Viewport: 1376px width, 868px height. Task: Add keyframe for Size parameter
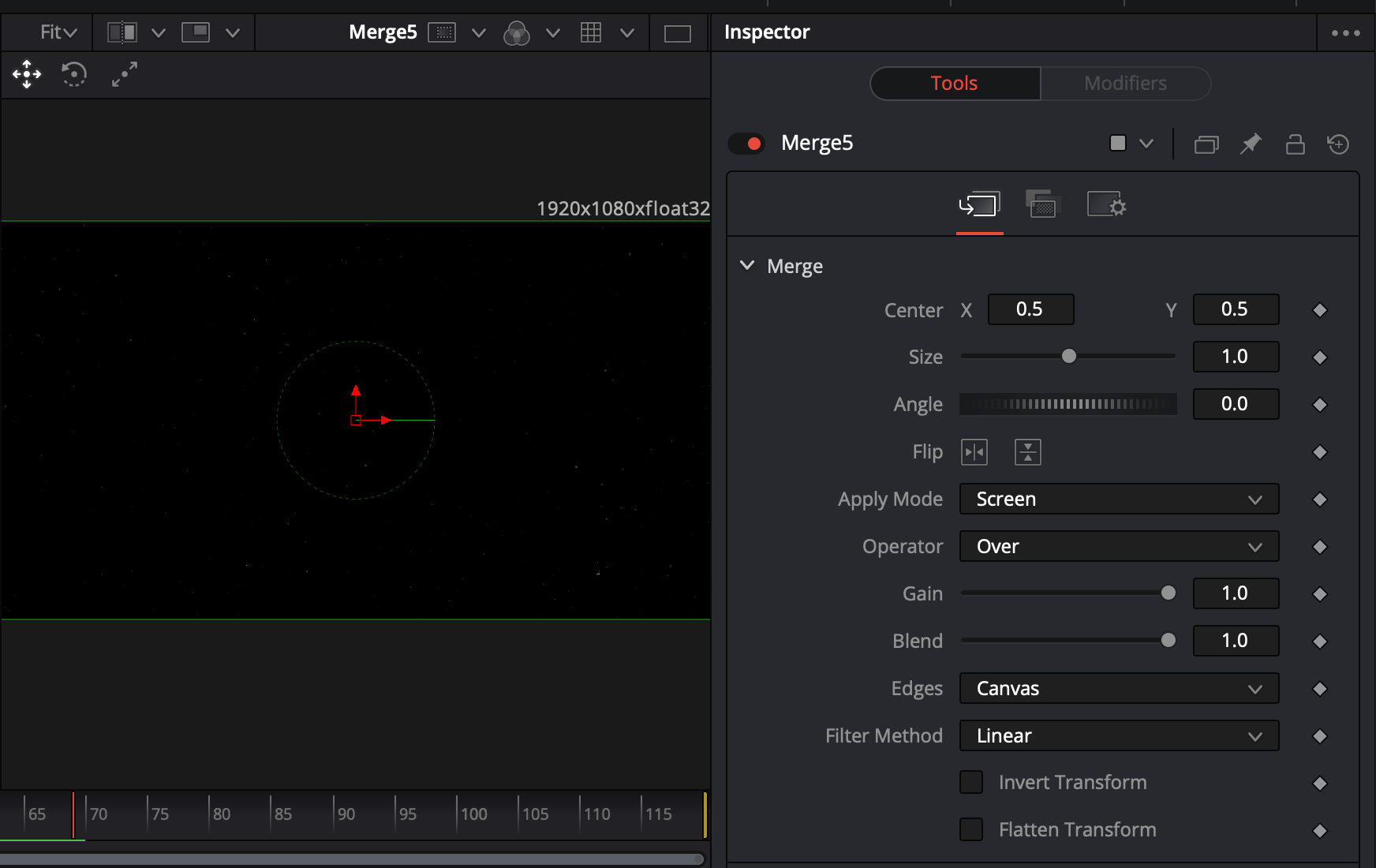pos(1320,357)
